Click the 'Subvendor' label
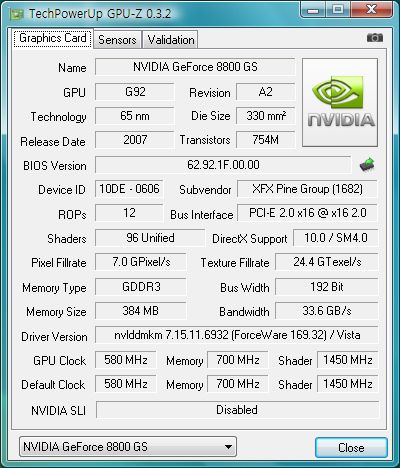 (x=205, y=190)
